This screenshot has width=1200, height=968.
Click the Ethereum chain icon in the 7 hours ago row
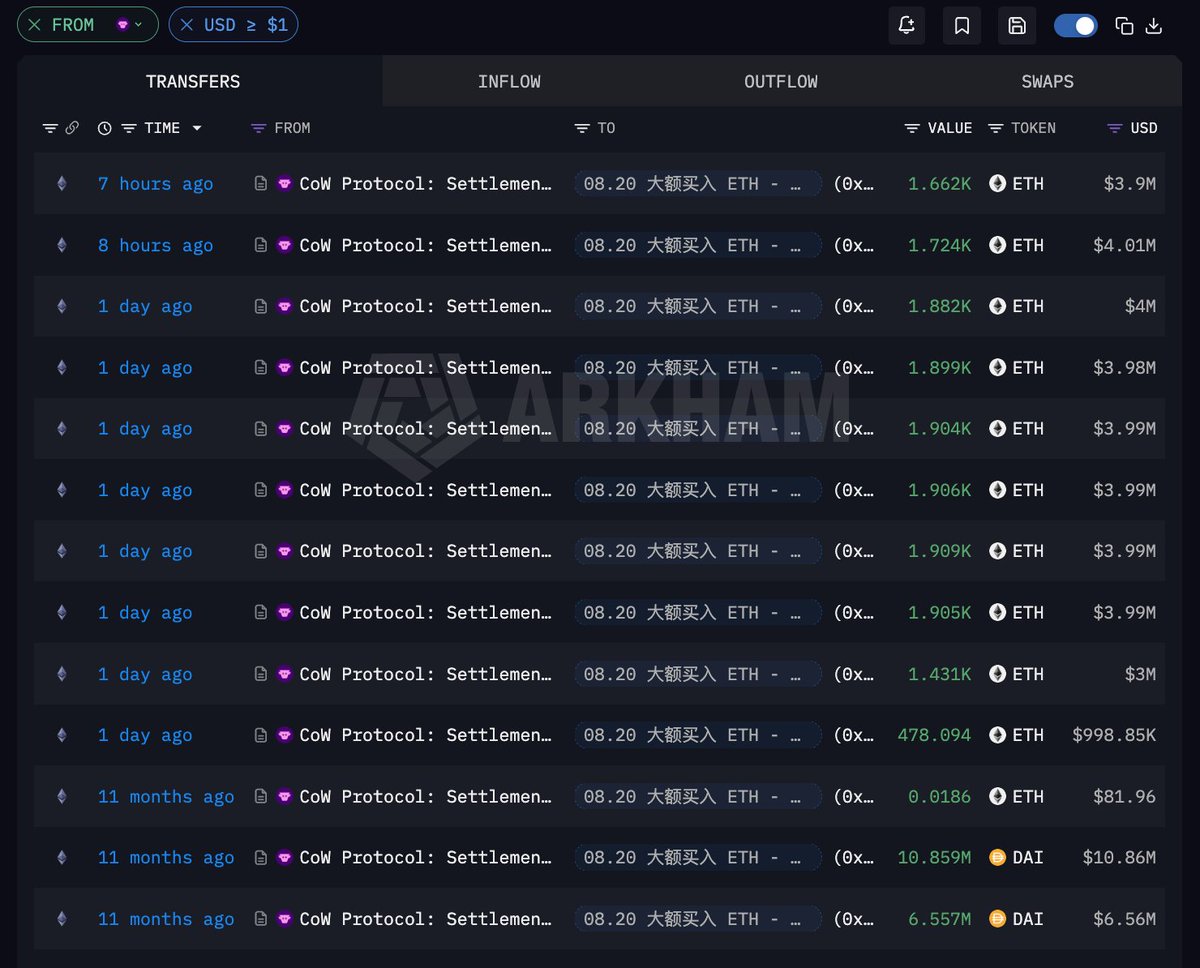pyautogui.click(x=62, y=184)
